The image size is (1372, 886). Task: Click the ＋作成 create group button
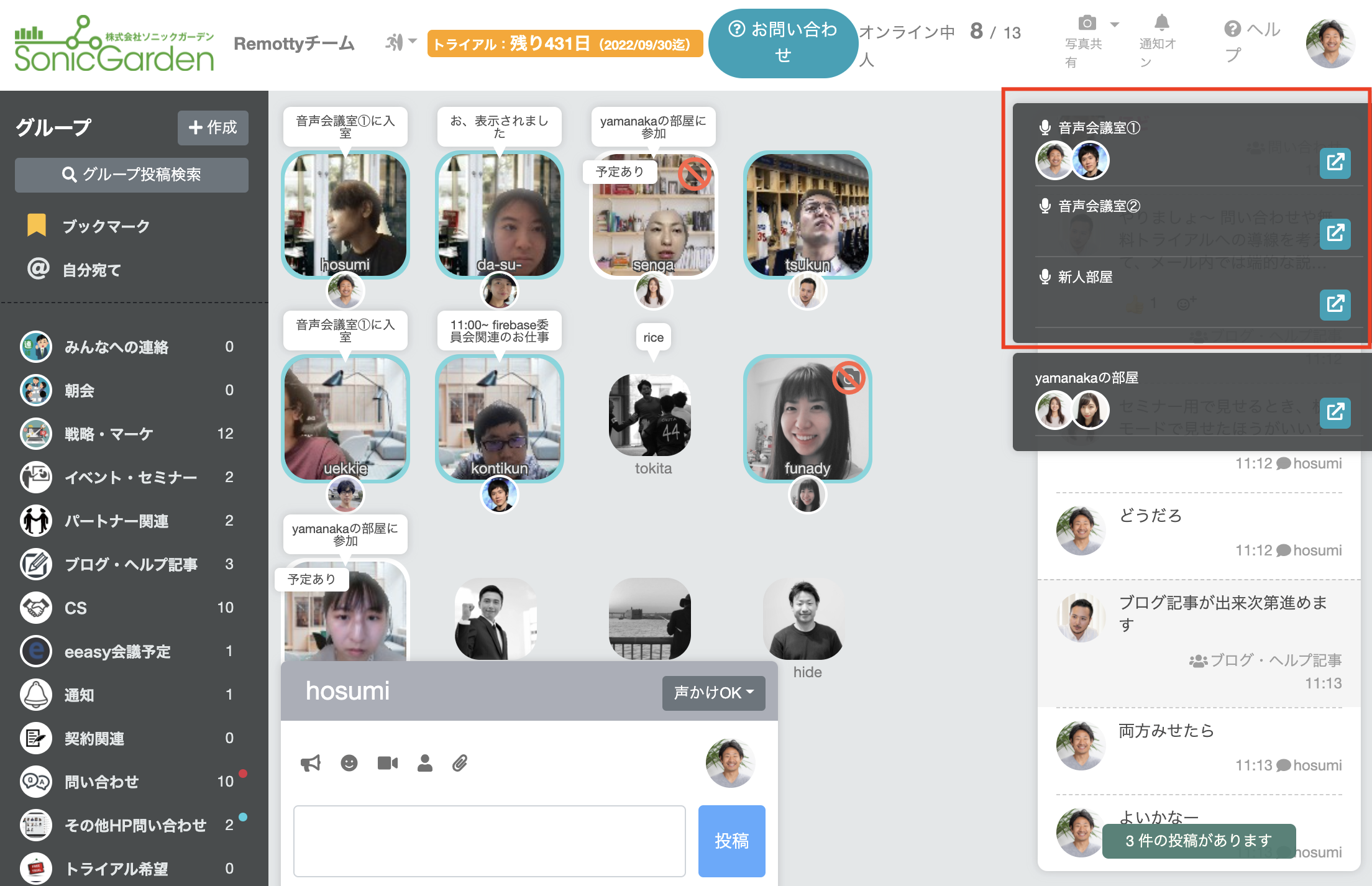coord(213,127)
